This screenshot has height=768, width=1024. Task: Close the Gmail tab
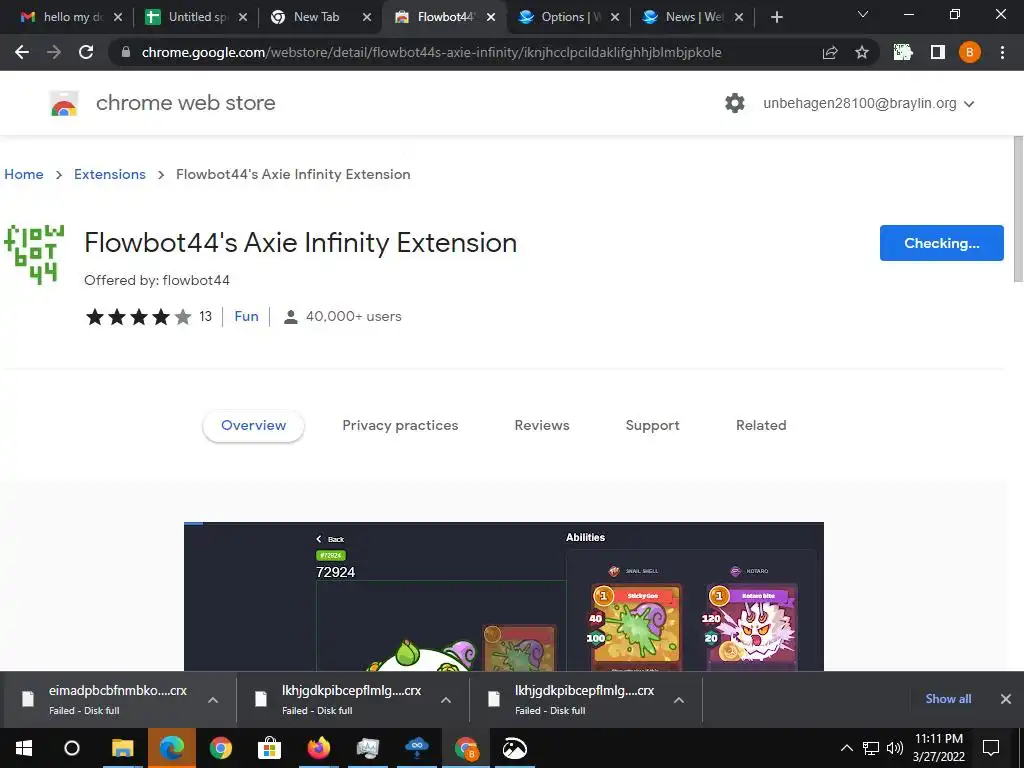click(118, 18)
